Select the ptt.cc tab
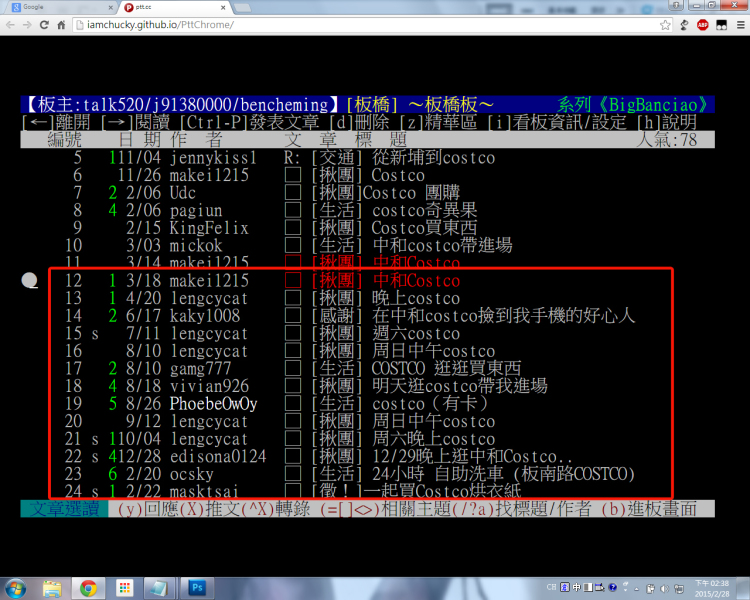750x600 pixels. [x=175, y=7]
